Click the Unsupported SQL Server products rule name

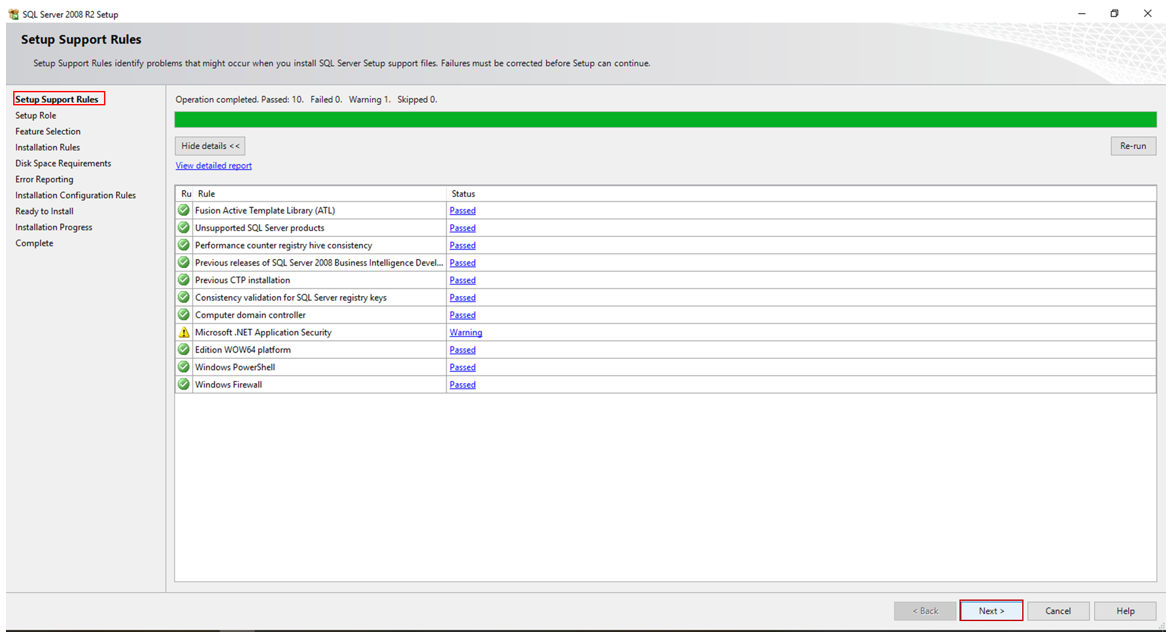259,228
